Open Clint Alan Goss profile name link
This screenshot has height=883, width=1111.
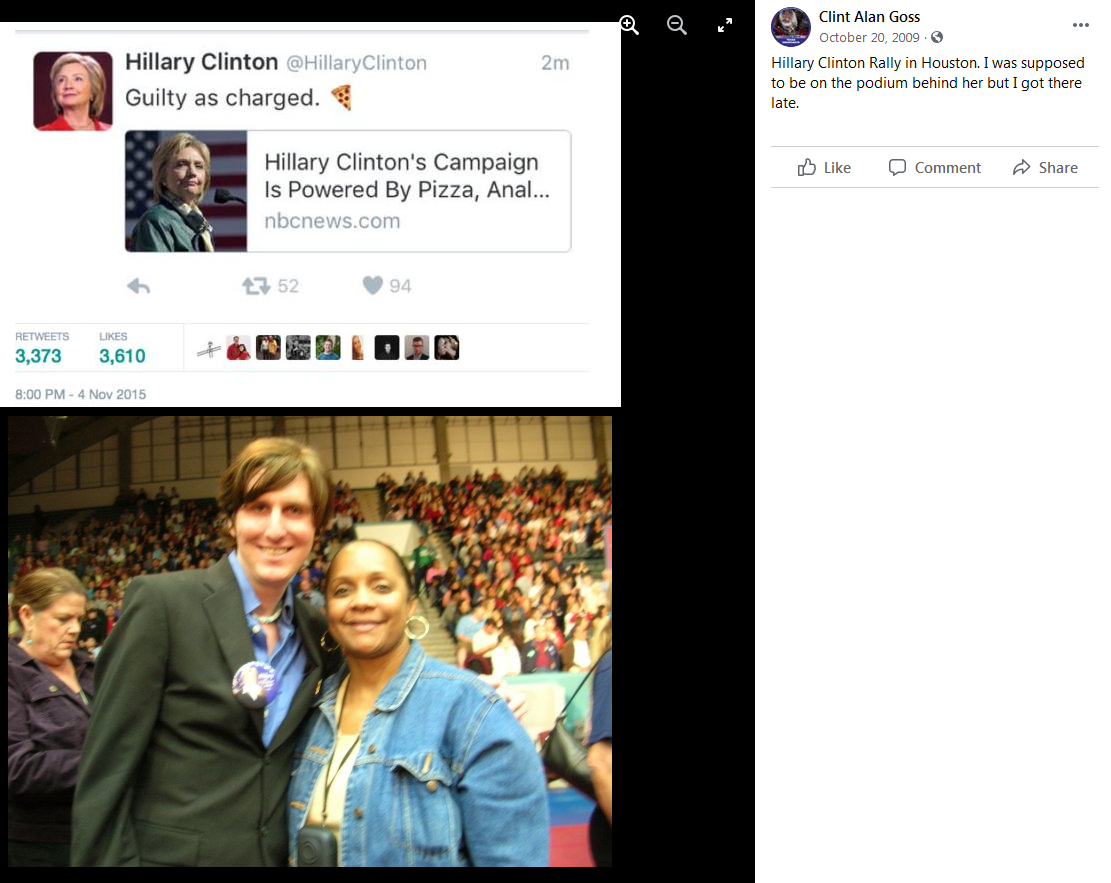click(869, 17)
